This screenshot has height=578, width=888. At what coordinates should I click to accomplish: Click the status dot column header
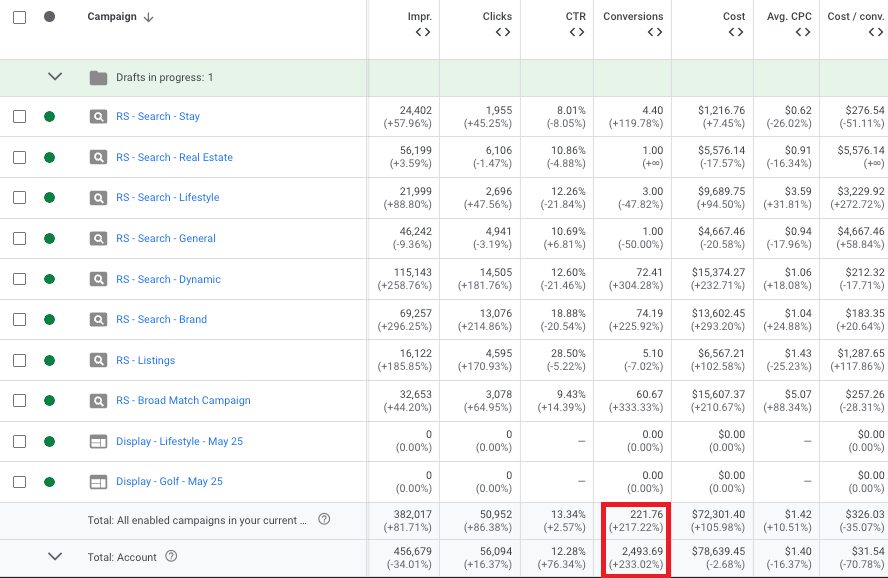point(50,16)
